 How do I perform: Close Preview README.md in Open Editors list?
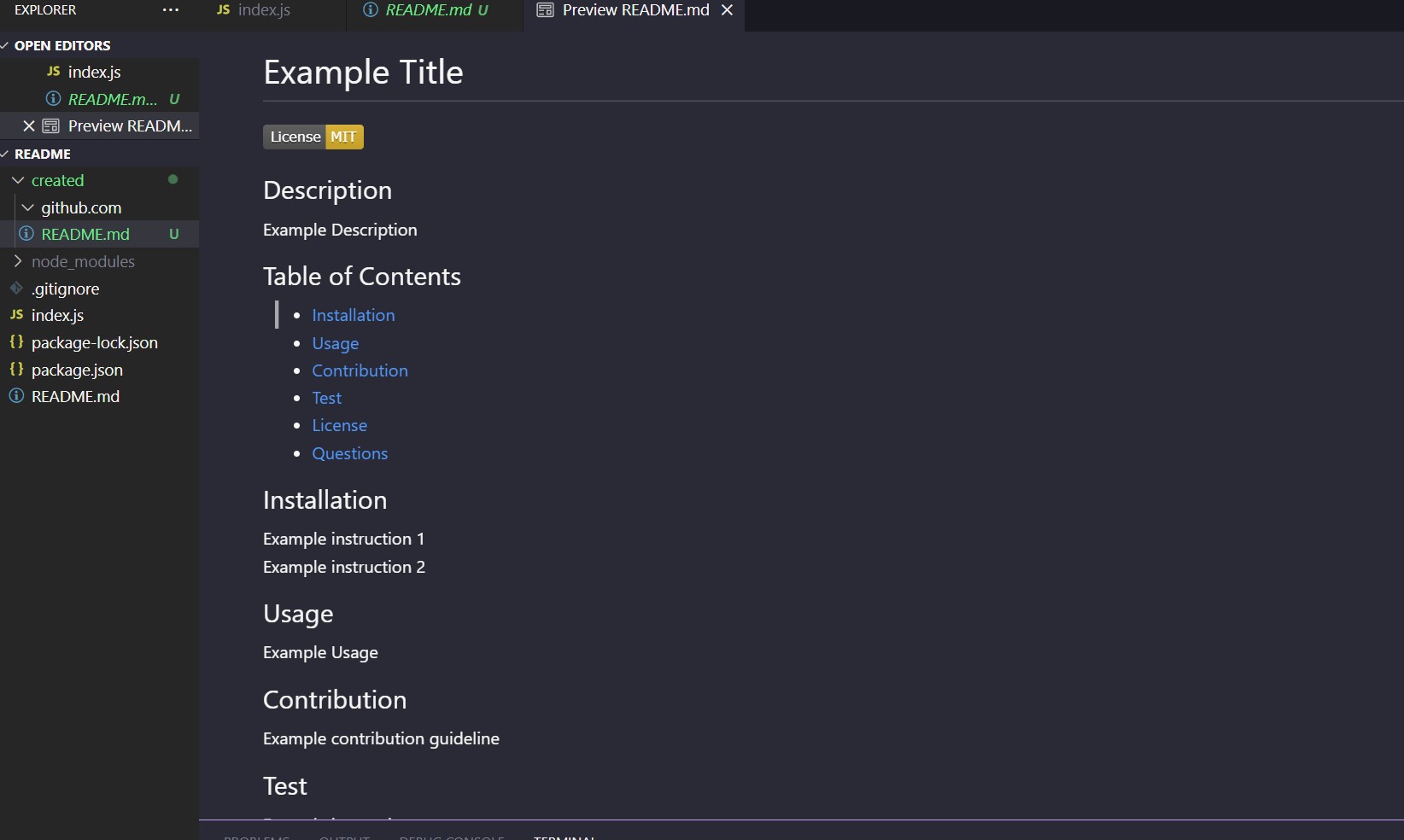(x=29, y=125)
